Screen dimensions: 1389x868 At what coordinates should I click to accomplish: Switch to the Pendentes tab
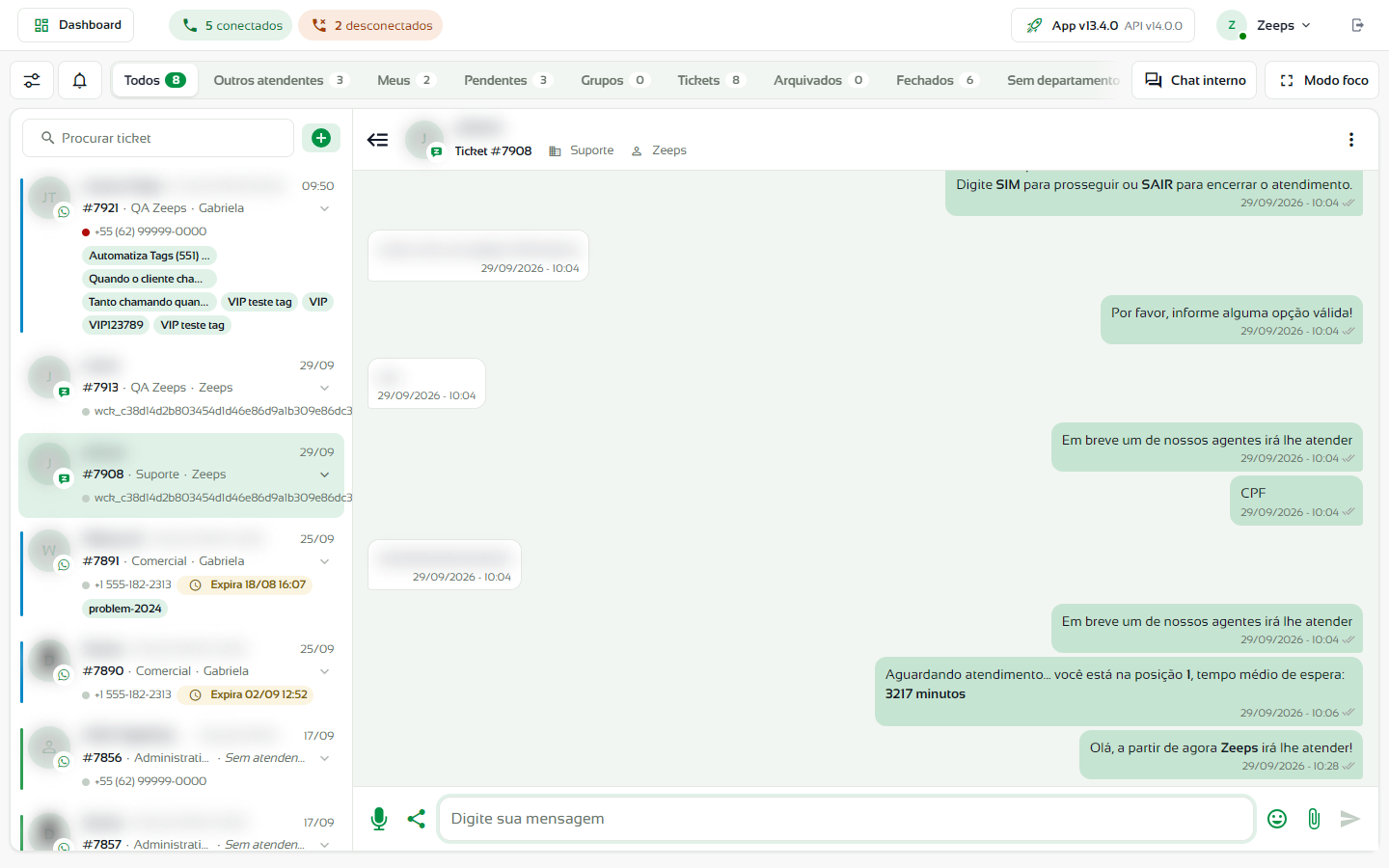click(507, 80)
